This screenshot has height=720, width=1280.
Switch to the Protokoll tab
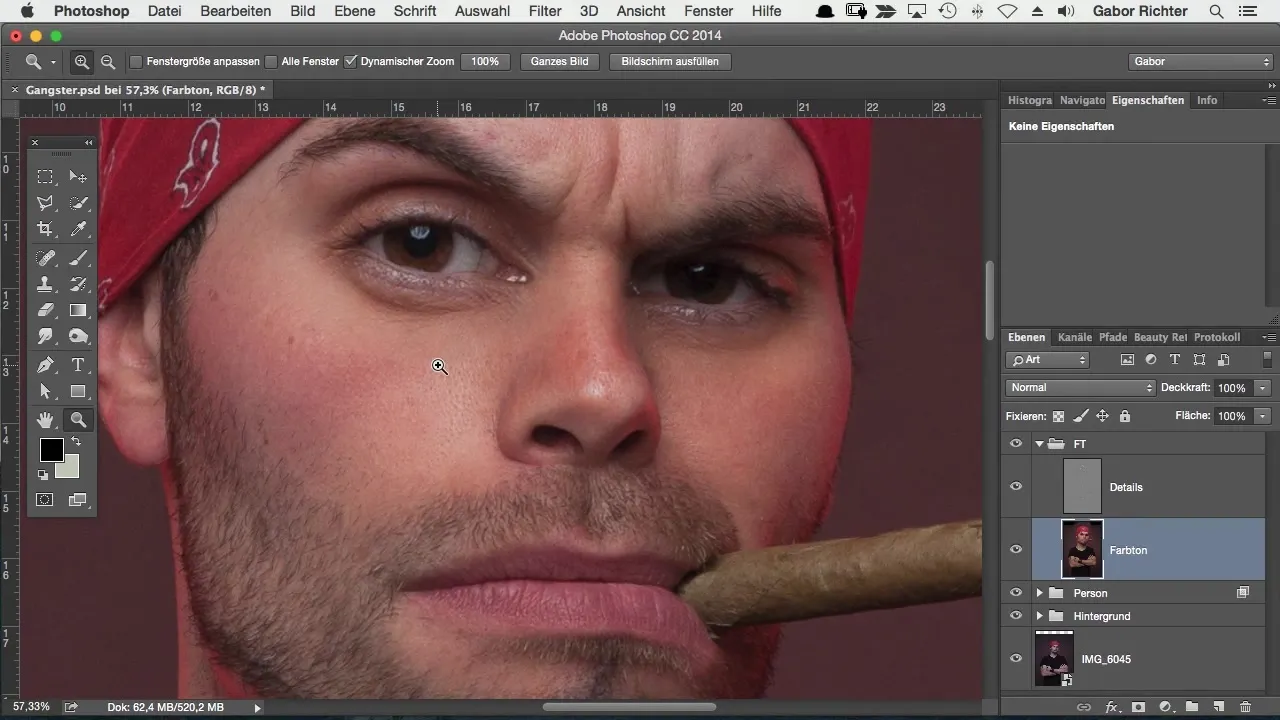(x=1217, y=337)
